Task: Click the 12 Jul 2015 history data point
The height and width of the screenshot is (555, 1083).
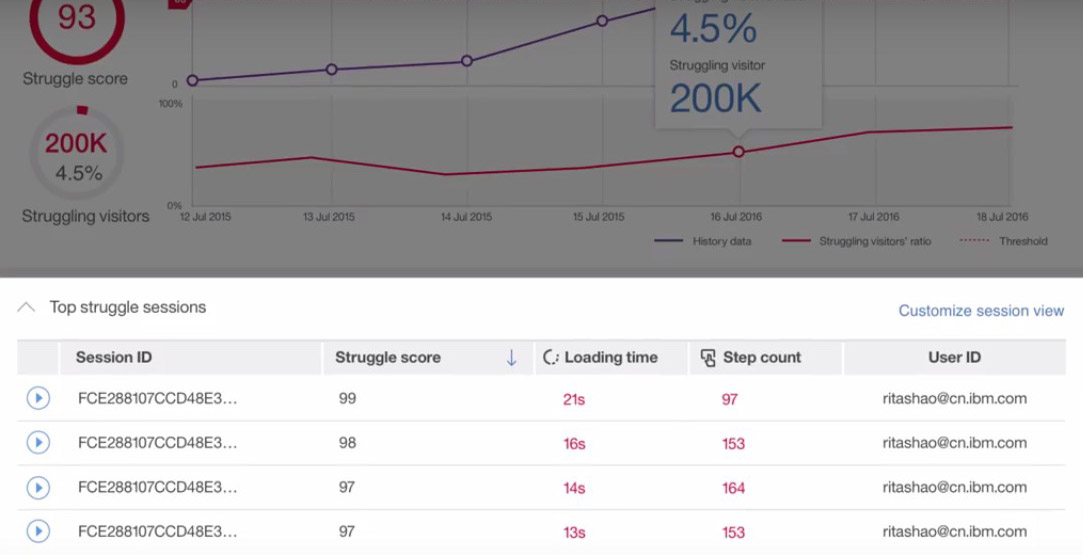Action: [x=193, y=81]
